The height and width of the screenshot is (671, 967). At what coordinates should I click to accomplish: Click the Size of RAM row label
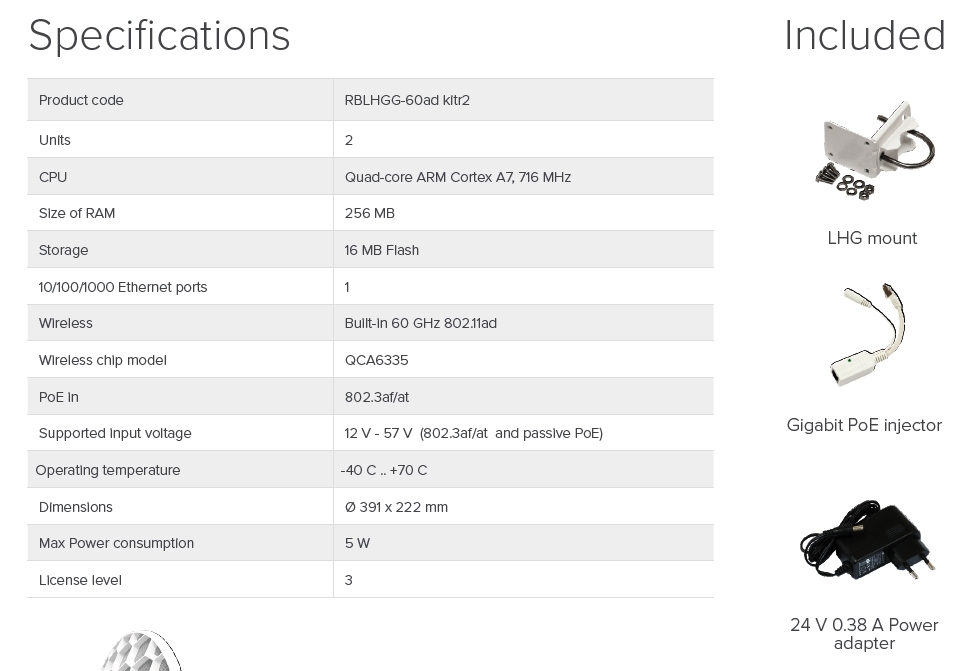tap(77, 213)
